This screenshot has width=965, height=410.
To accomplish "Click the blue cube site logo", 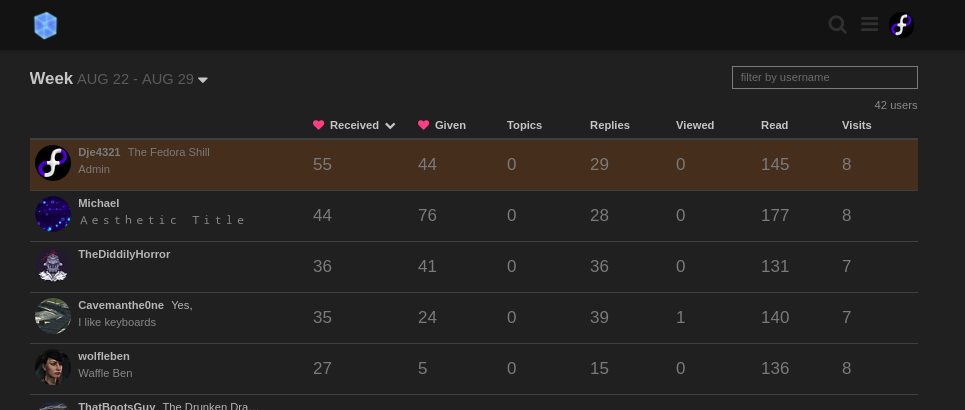I will click(x=46, y=25).
